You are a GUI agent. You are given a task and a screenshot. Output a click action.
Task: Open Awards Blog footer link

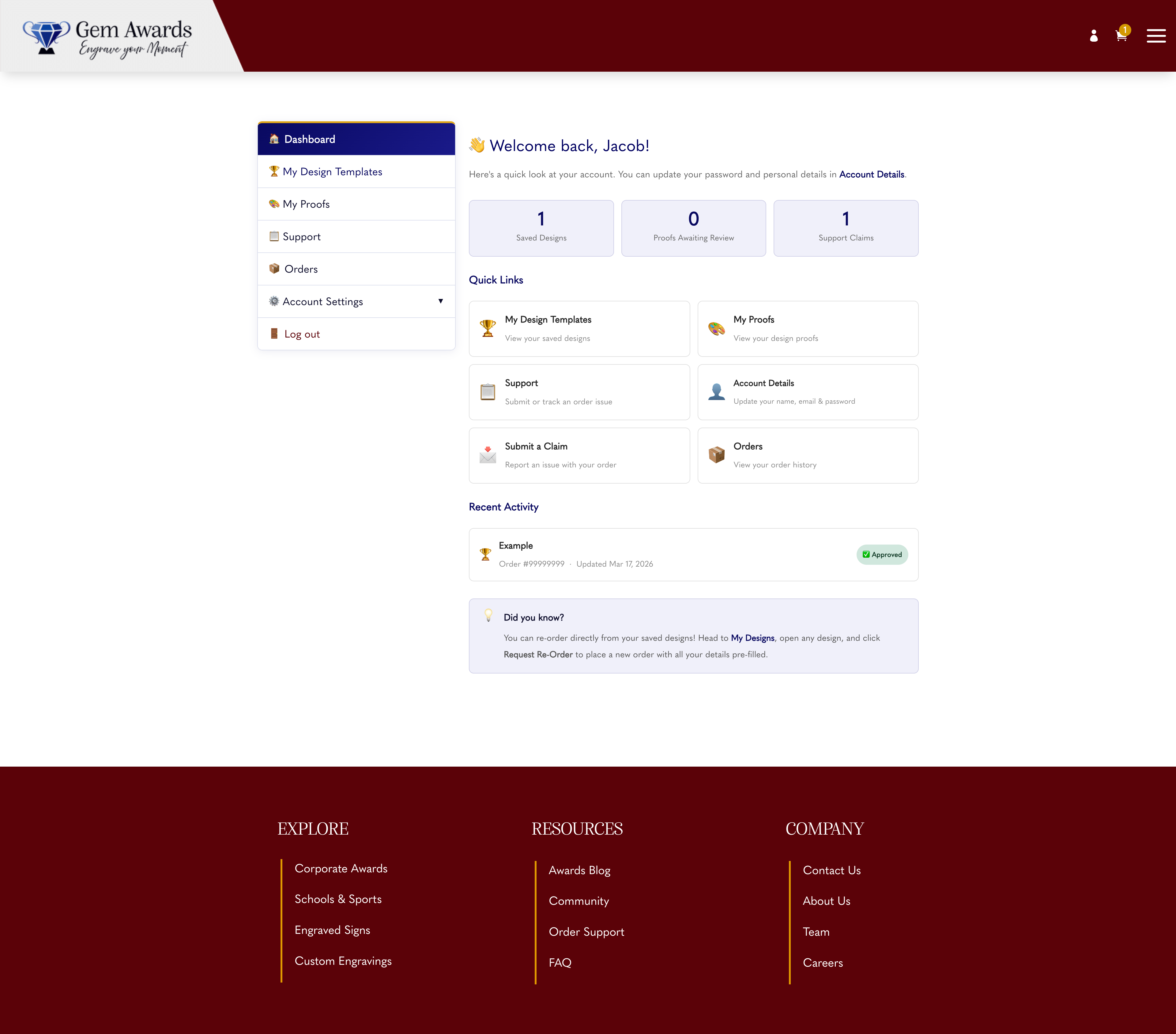coord(579,870)
